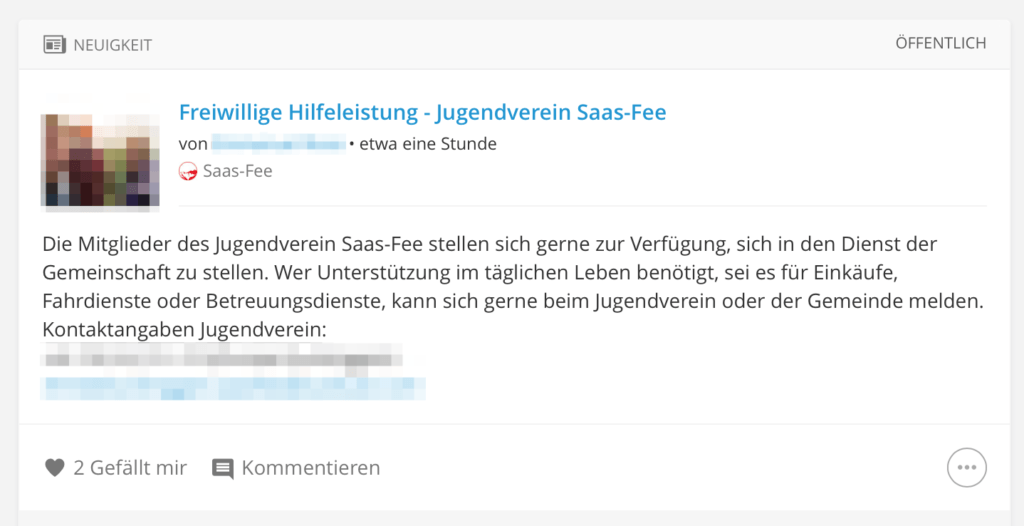Click the Kontaktangaben Jugendverein text line
Screen dimensions: 1024x526
point(184,331)
